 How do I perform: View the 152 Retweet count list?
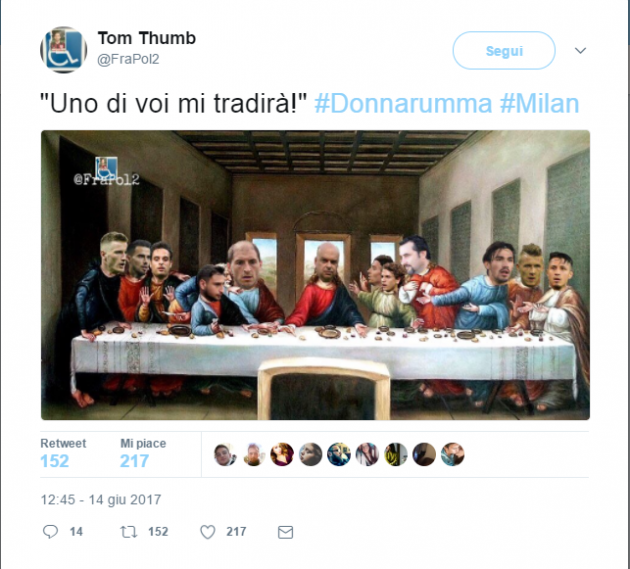tap(63, 454)
